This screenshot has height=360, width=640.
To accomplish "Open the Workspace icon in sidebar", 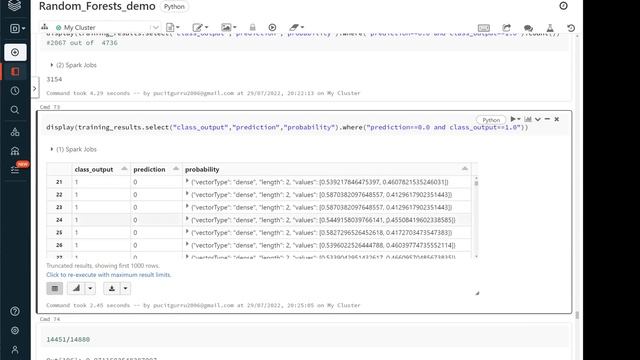I will [15, 71].
